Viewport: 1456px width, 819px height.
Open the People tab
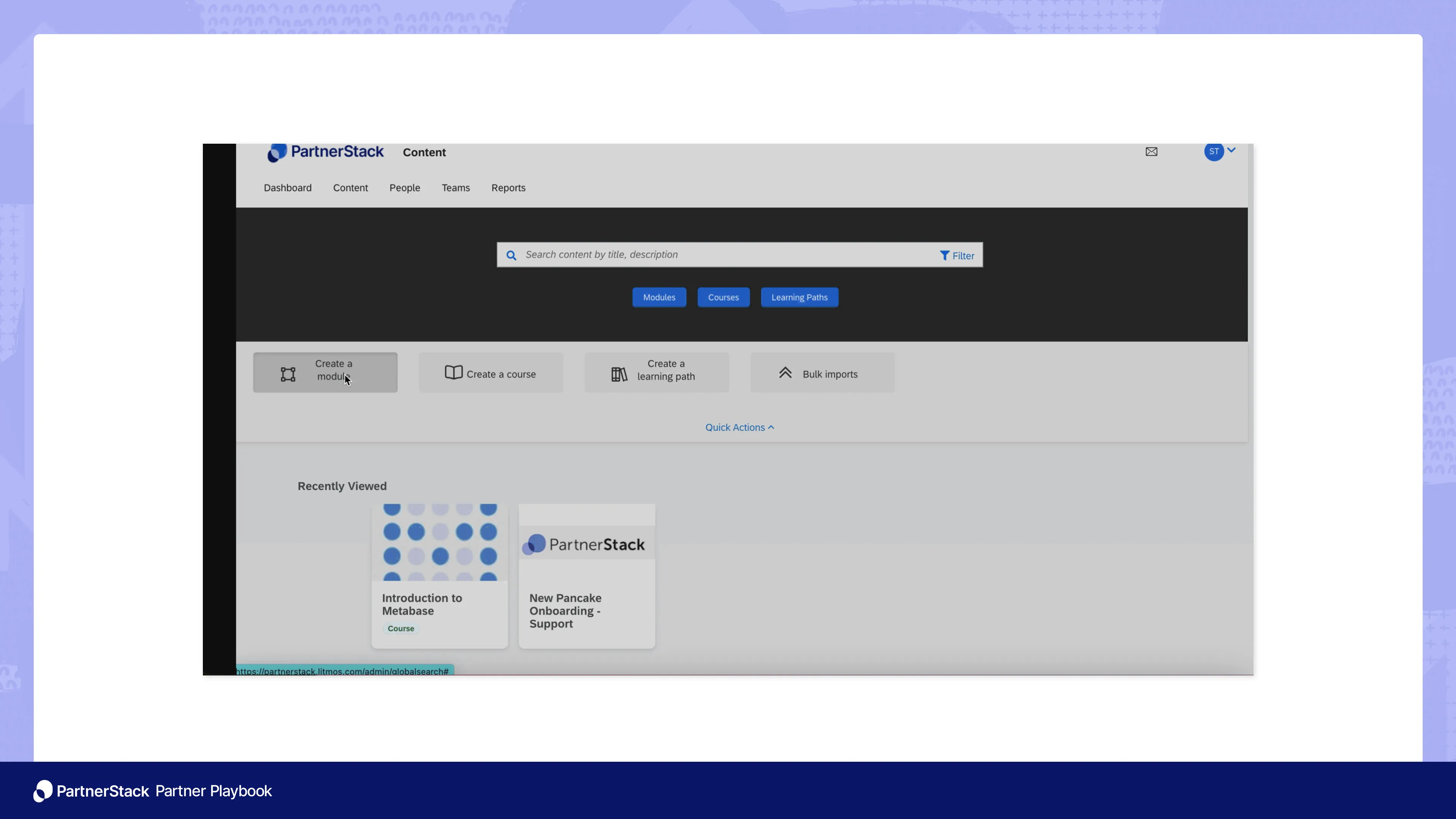(x=404, y=188)
